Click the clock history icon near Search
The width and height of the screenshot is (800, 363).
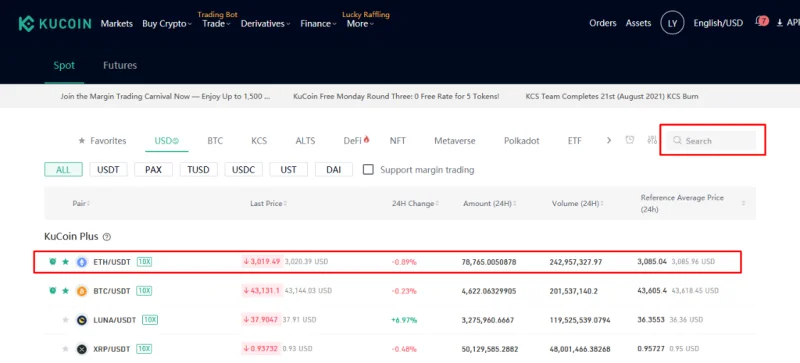pyautogui.click(x=630, y=140)
